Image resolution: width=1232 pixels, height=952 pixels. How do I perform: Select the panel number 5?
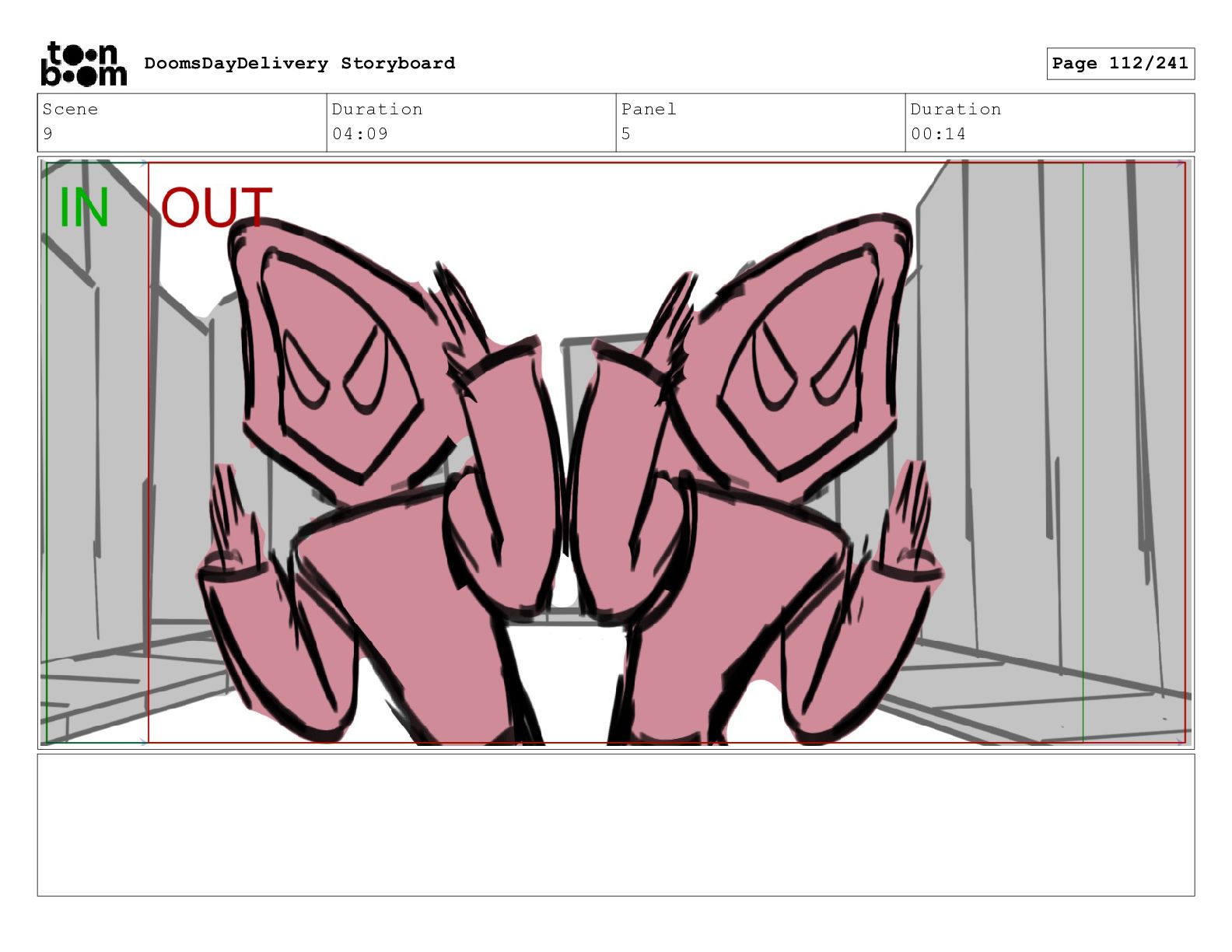coord(626,134)
